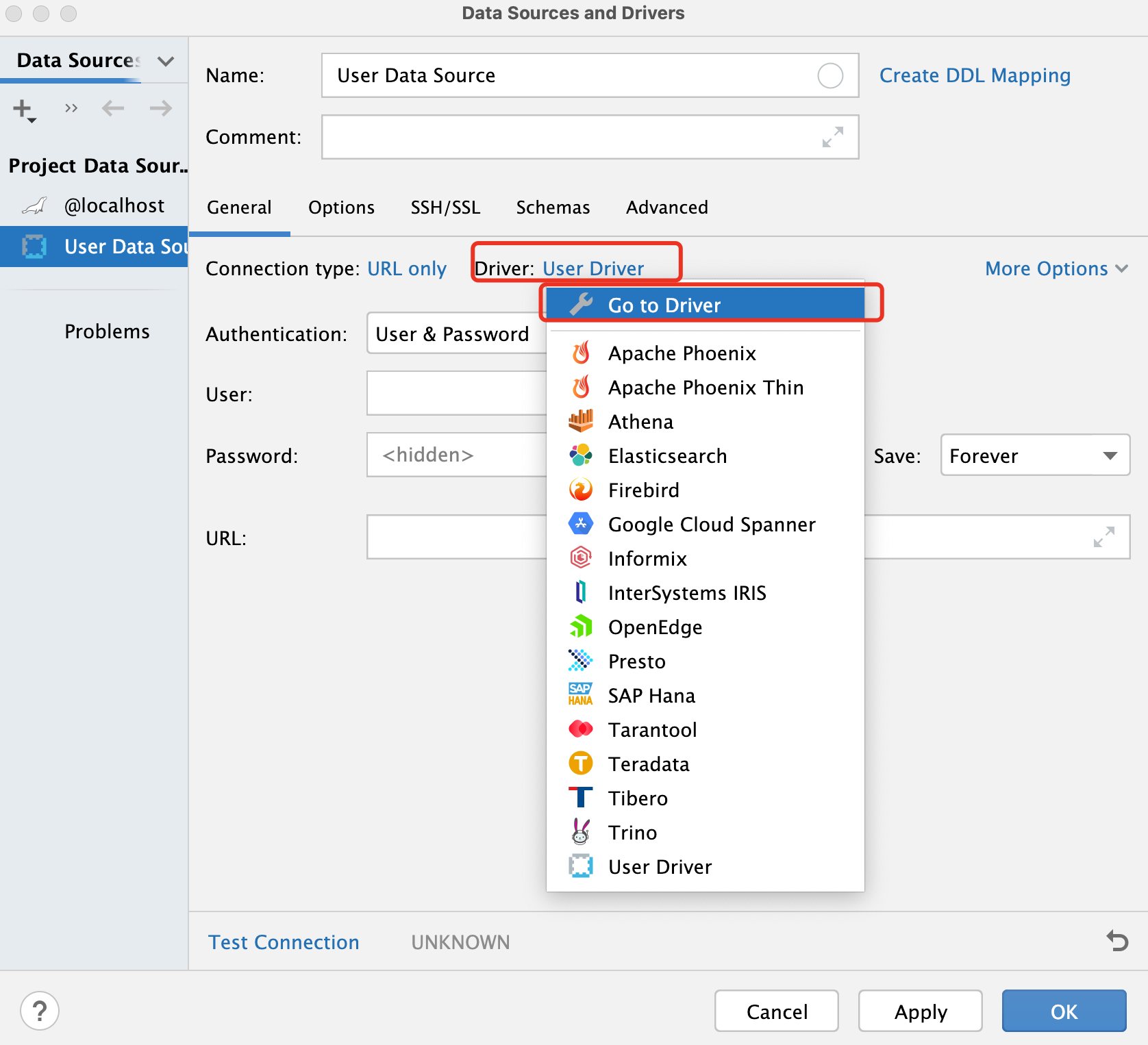Screen dimensions: 1148x1045
Task: Click the Project Data Sources heading
Action: point(98,166)
